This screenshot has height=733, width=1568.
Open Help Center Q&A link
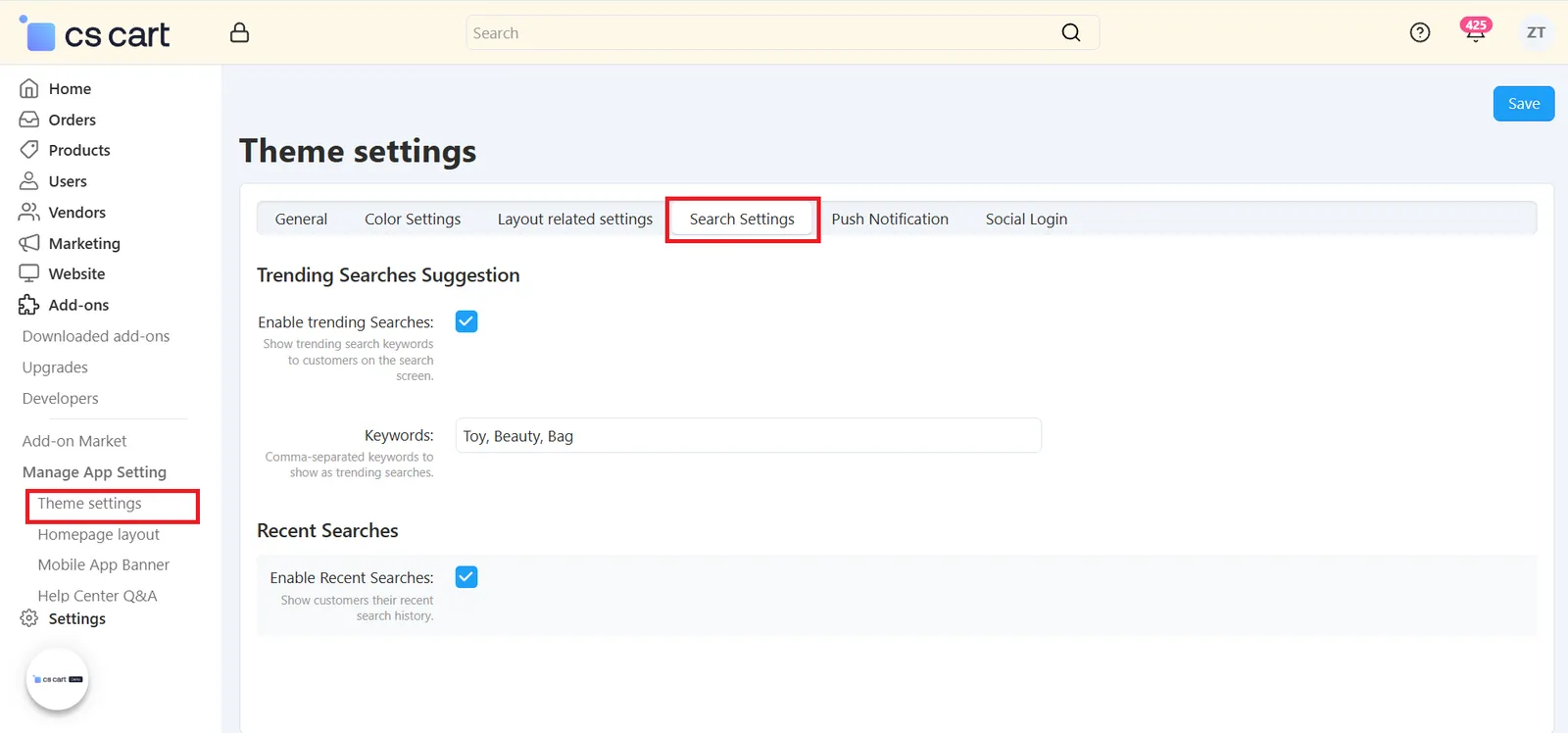98,596
